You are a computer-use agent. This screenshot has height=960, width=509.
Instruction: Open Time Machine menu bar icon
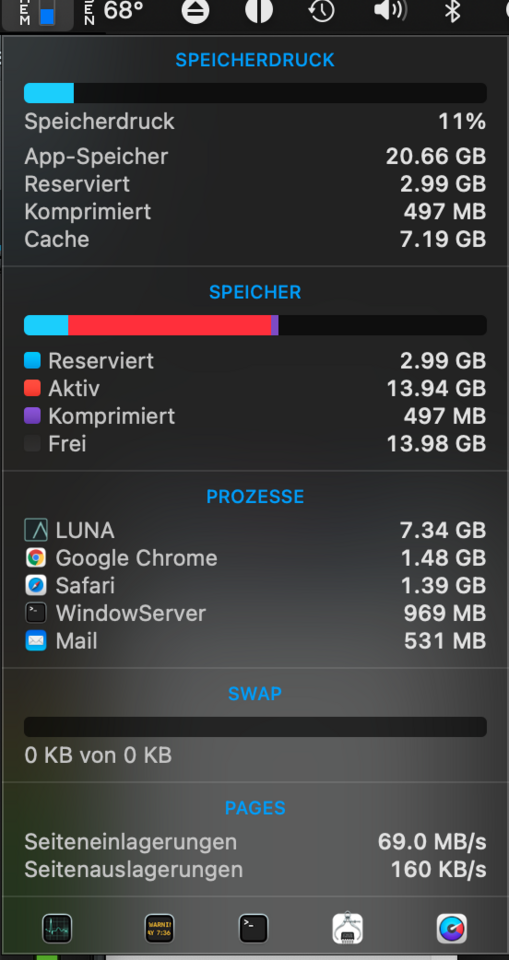pyautogui.click(x=322, y=11)
